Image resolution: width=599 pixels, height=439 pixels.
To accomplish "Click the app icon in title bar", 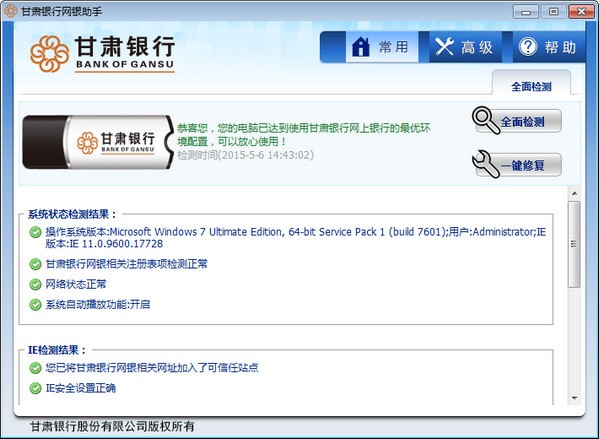I will pyautogui.click(x=11, y=11).
